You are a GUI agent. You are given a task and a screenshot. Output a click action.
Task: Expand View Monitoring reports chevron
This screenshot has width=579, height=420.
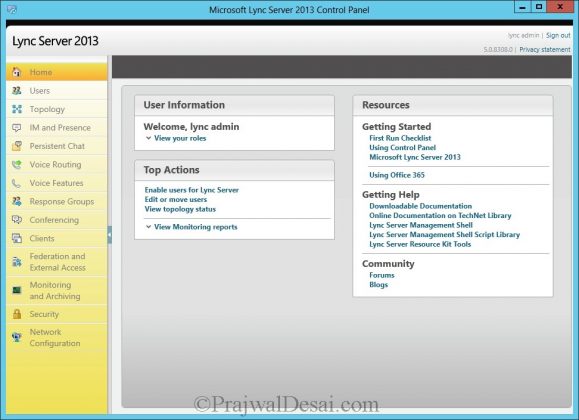[148, 227]
